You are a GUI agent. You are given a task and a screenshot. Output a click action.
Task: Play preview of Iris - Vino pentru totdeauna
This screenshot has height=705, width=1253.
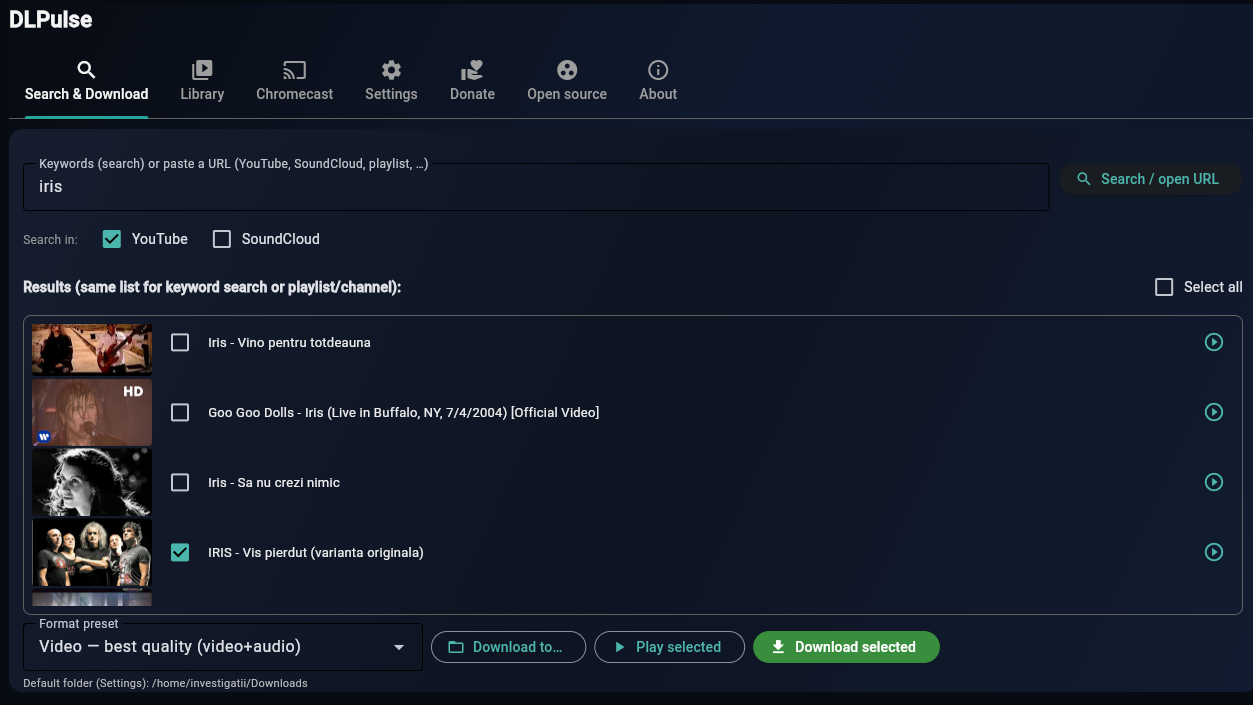tap(1214, 342)
